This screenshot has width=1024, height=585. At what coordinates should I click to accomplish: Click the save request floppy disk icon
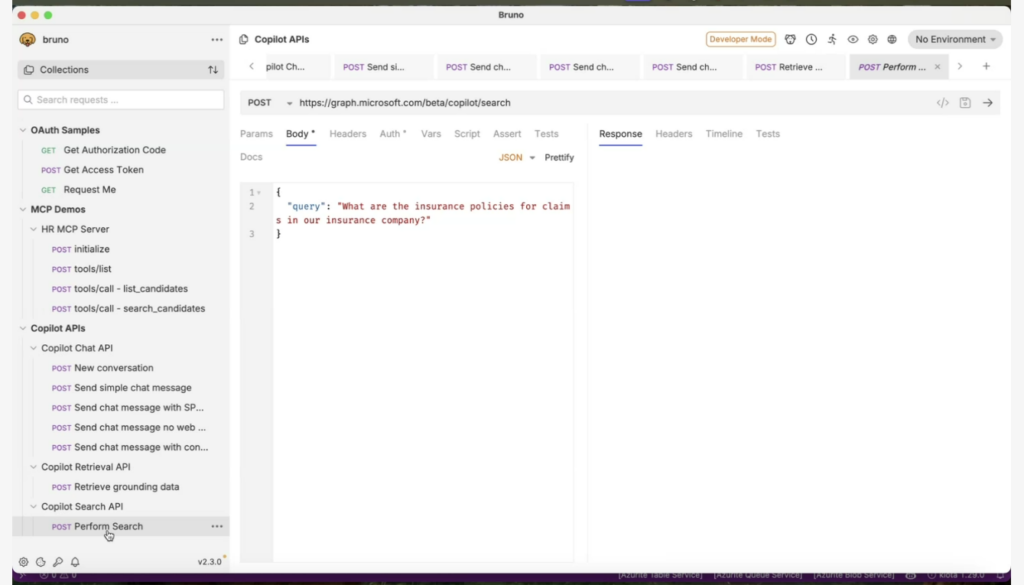[x=965, y=103]
